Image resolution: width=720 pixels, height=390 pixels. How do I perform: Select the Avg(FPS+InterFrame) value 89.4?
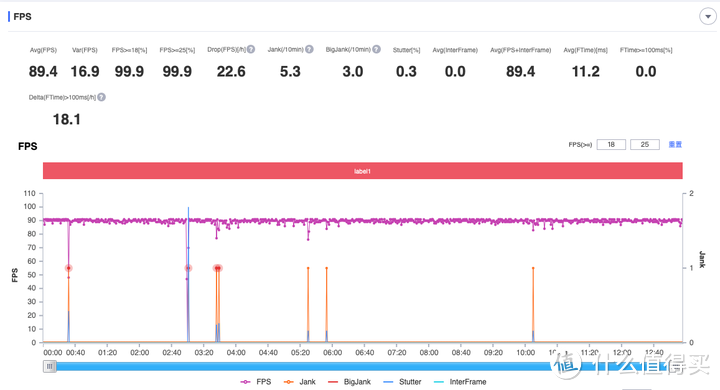pyautogui.click(x=520, y=72)
